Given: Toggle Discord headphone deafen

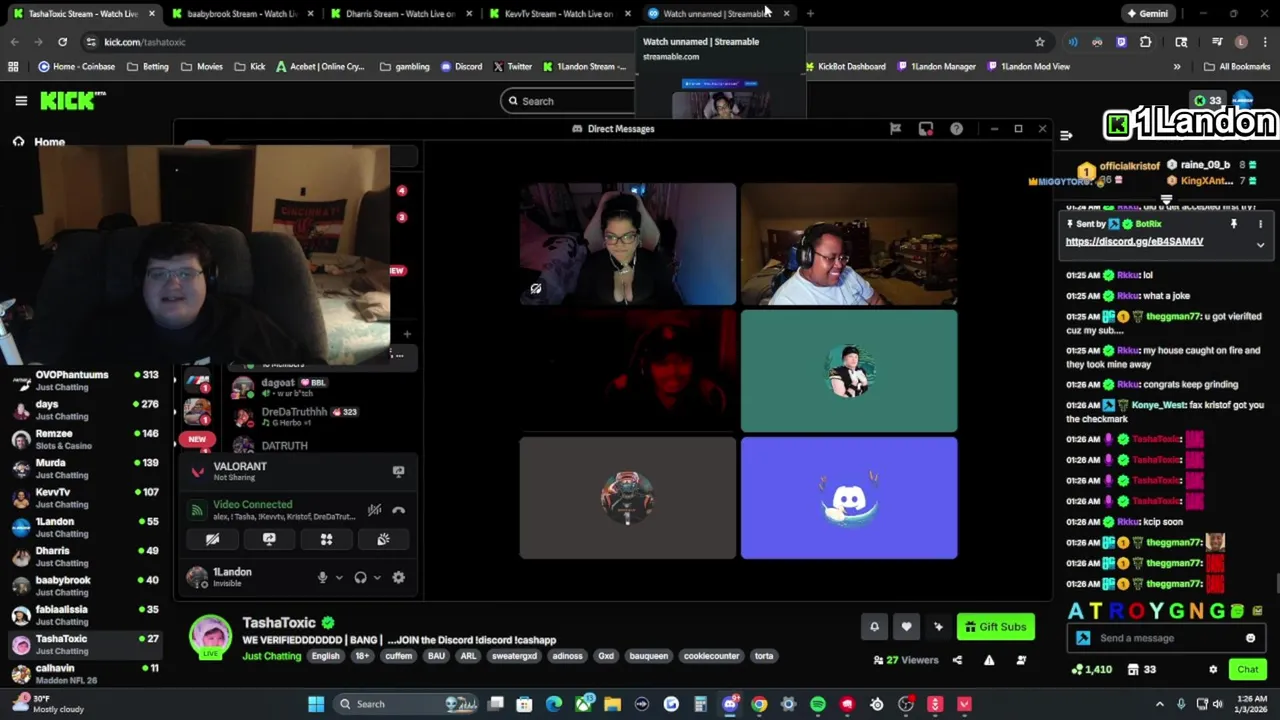Looking at the screenshot, I should [x=360, y=577].
